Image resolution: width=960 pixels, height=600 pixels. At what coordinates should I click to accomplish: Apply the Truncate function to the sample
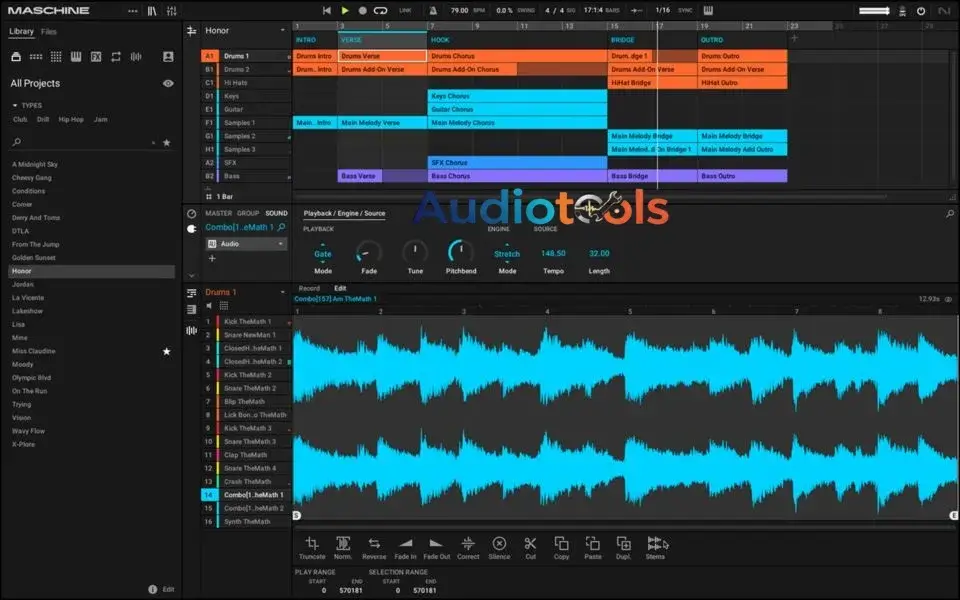tap(313, 545)
